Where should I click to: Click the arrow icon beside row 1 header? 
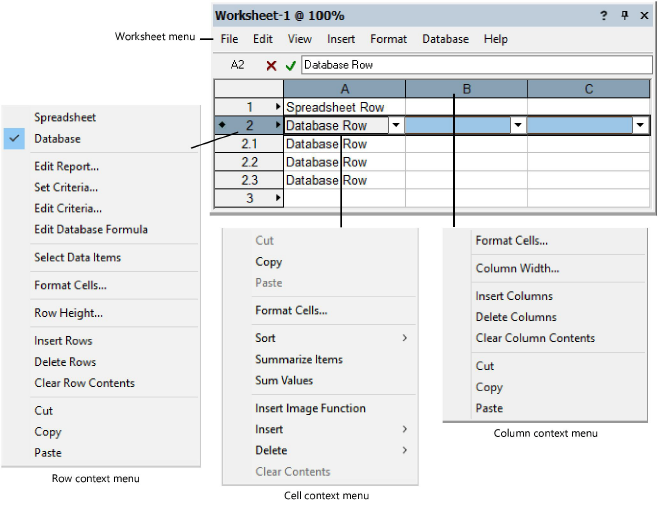[278, 106]
